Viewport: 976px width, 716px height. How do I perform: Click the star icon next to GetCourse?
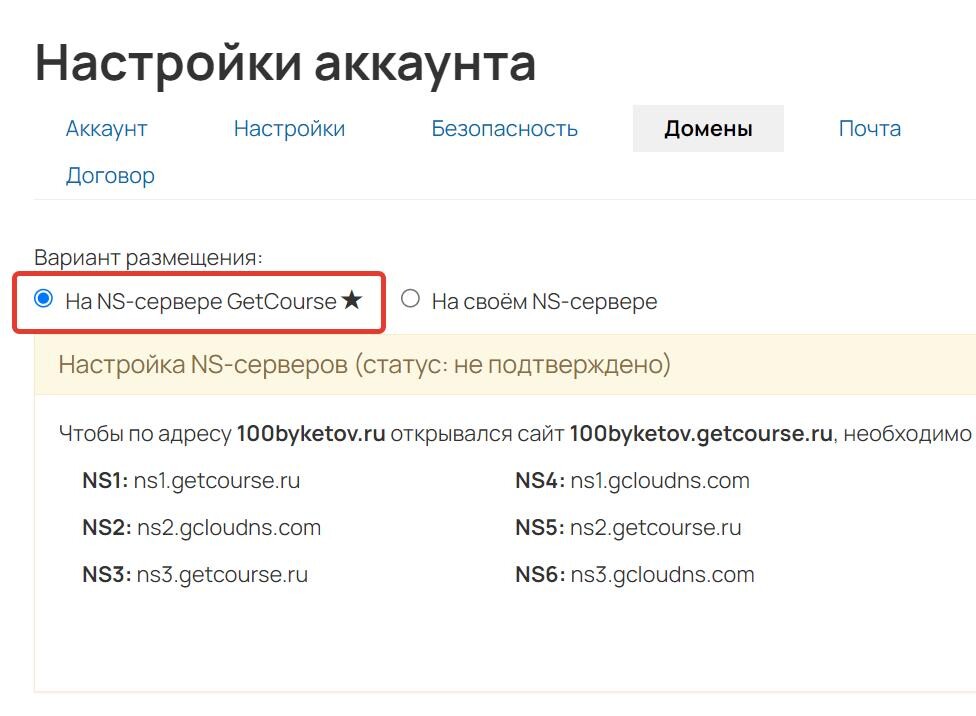(x=352, y=300)
